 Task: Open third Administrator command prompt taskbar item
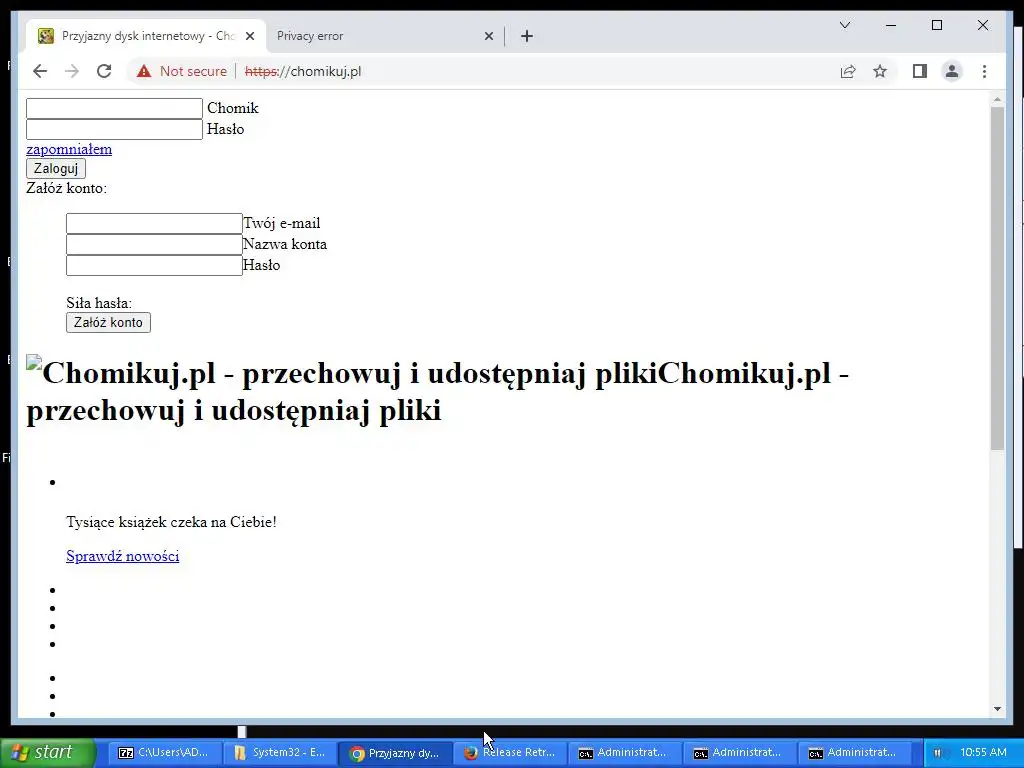pos(854,752)
